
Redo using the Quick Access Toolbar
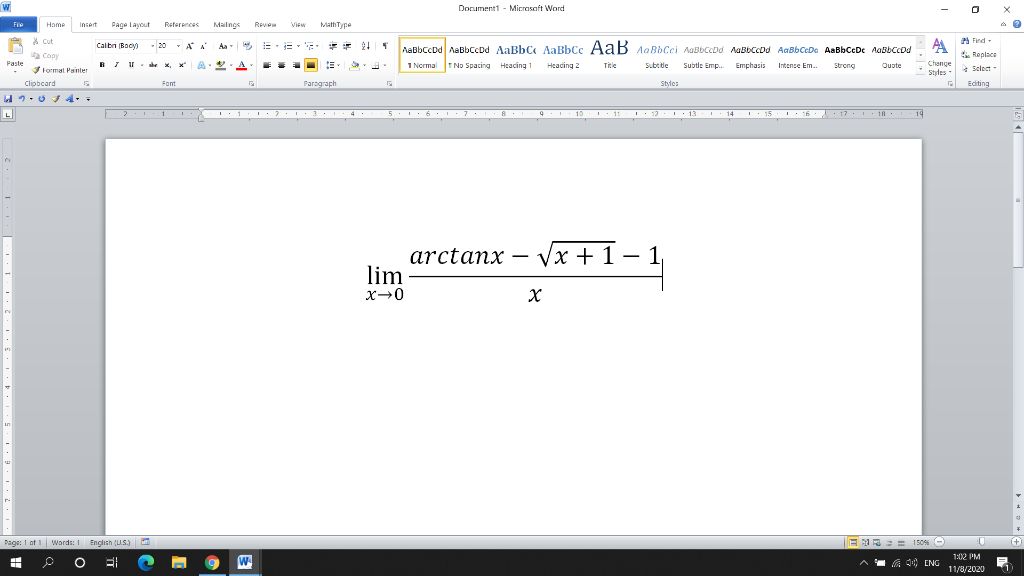41,99
